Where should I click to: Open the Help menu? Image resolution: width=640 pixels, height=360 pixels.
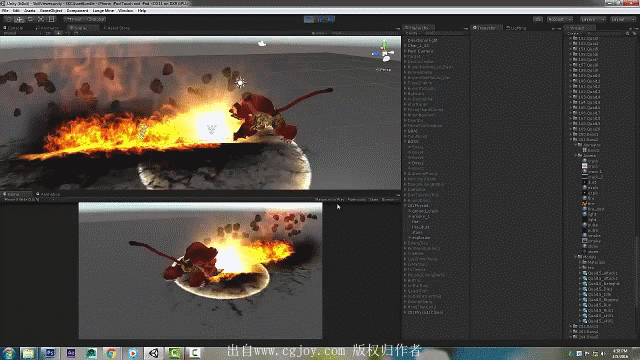[x=142, y=11]
